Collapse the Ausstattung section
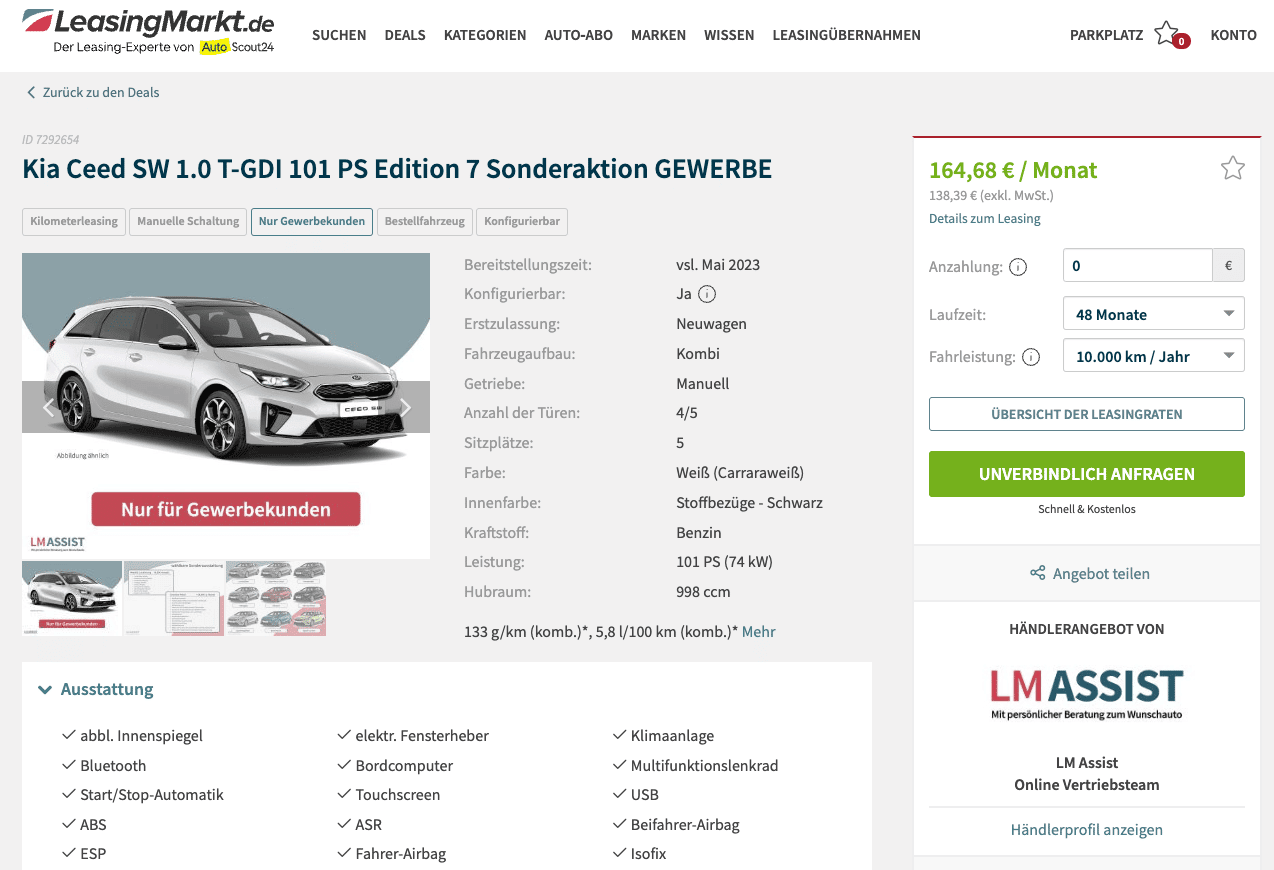1274x870 pixels. (x=96, y=689)
